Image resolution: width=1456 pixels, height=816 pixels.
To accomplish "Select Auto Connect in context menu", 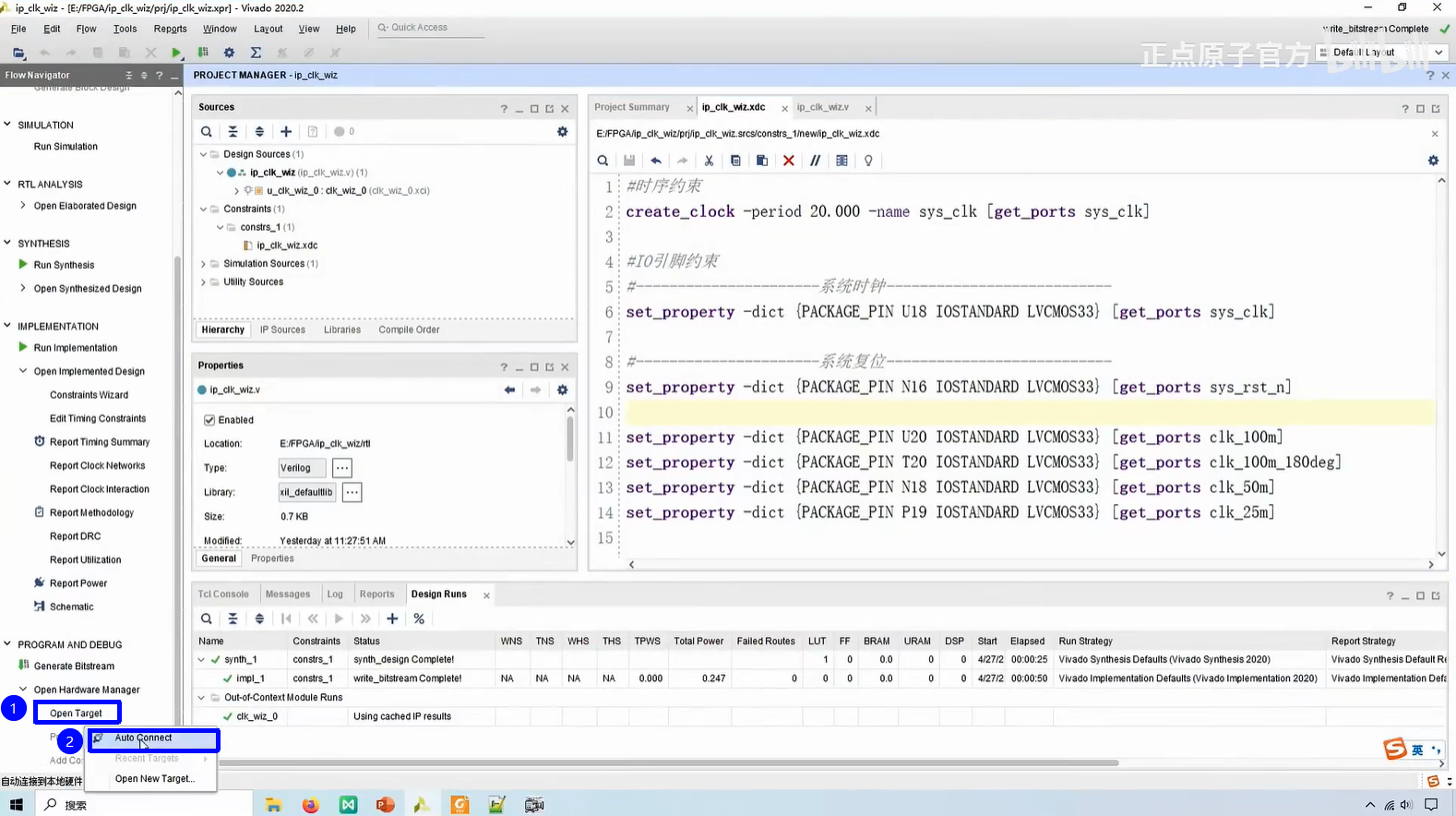I will point(152,738).
